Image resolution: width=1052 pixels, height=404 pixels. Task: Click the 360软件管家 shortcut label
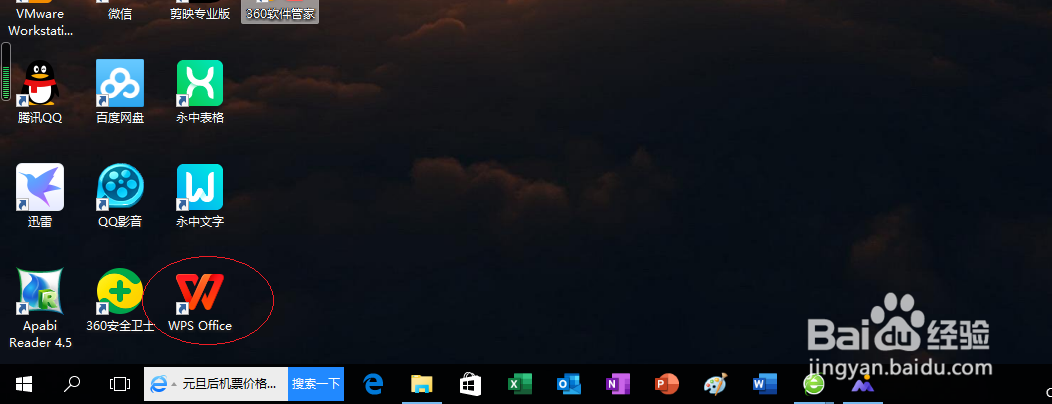click(x=280, y=13)
